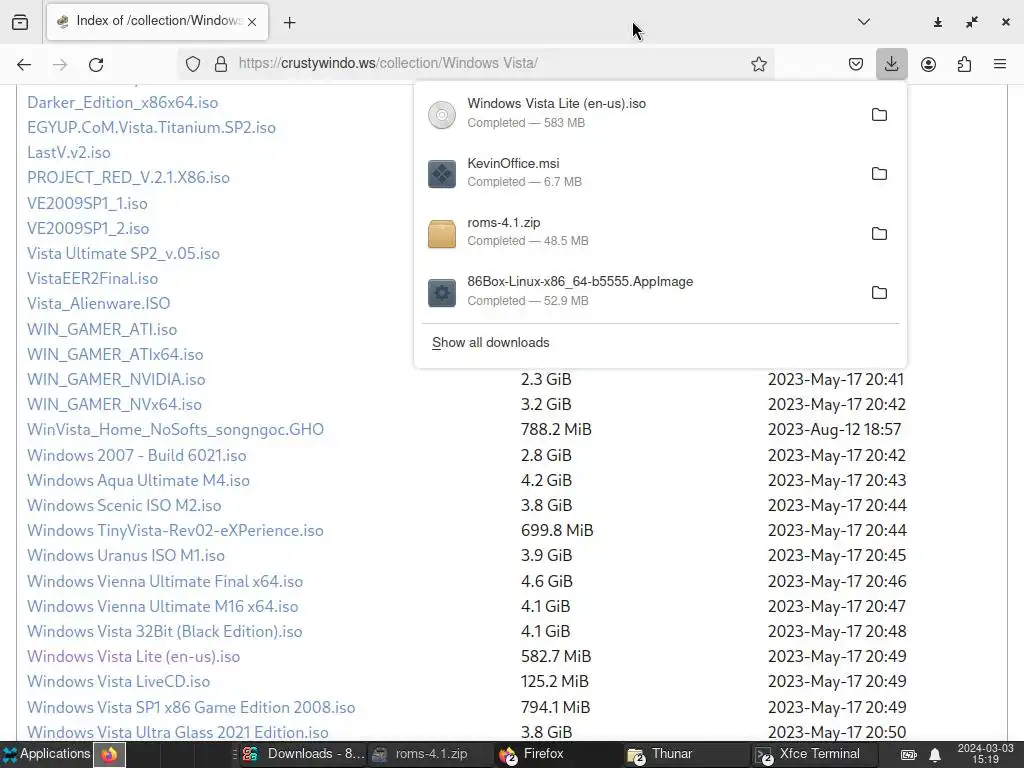Show KevinOffice.msi in its folder
The image size is (1024, 768).
click(x=879, y=174)
